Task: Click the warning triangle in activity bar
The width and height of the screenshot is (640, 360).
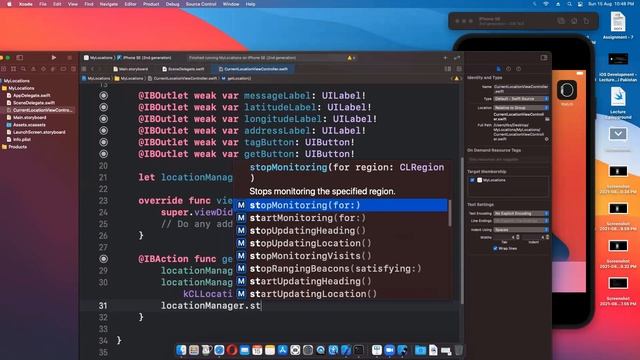Action: click(x=350, y=58)
